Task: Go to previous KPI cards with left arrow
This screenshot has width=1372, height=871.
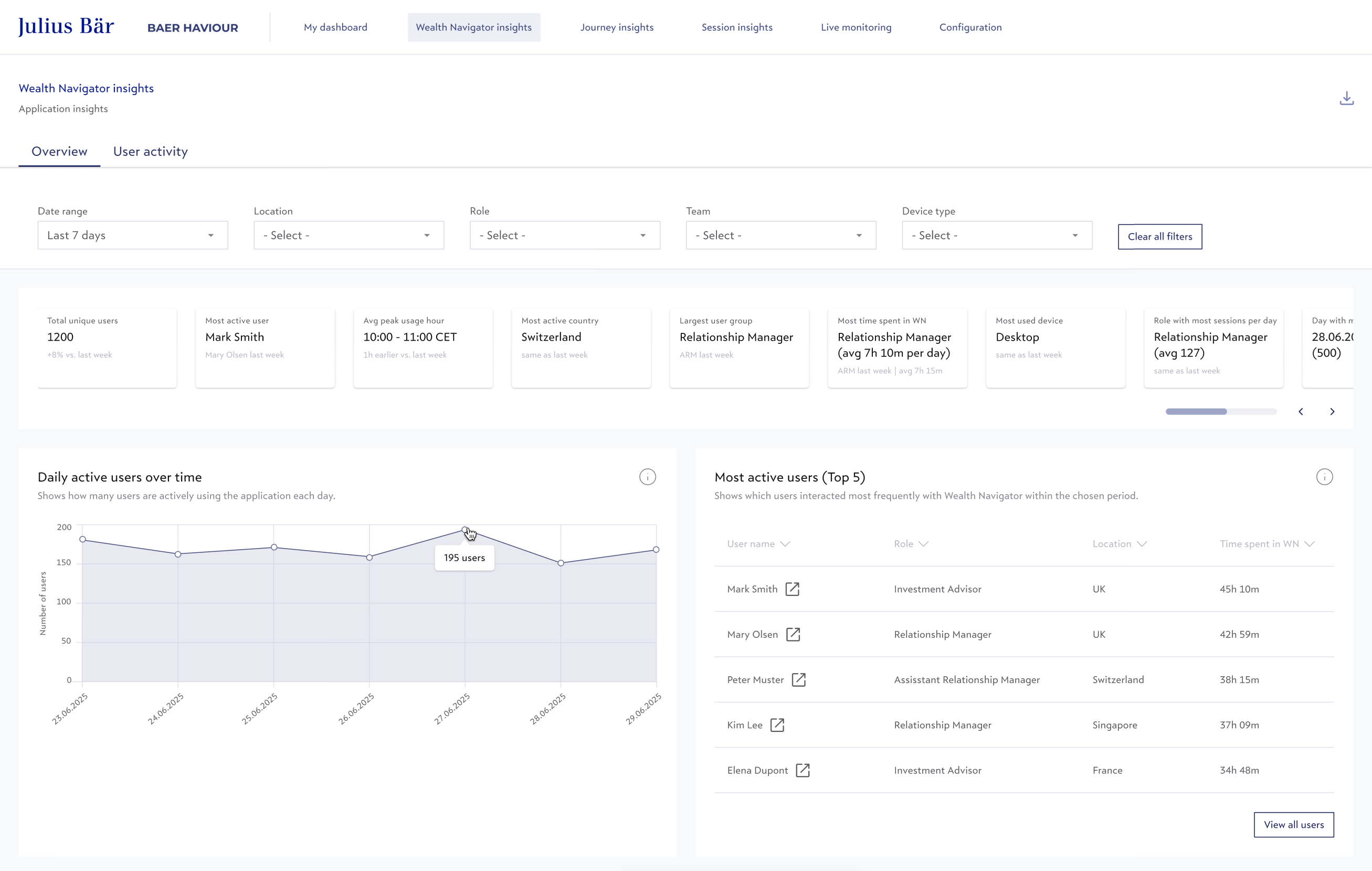Action: pos(1301,412)
